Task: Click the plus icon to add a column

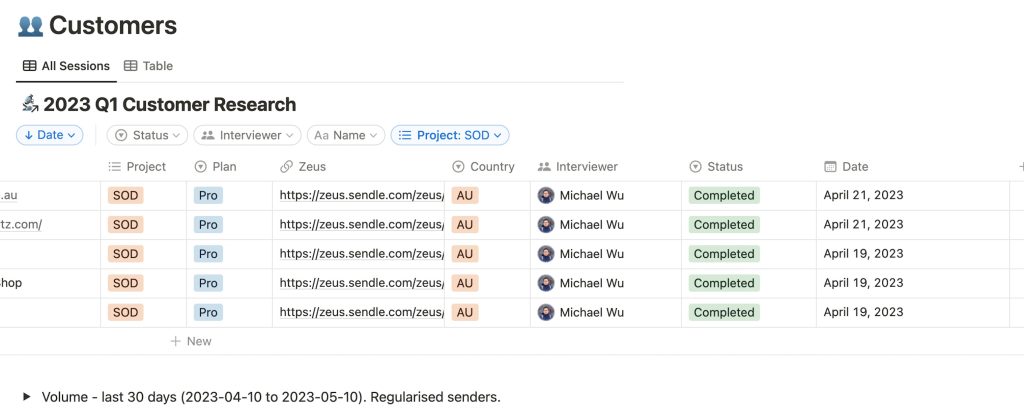Action: point(1021,167)
